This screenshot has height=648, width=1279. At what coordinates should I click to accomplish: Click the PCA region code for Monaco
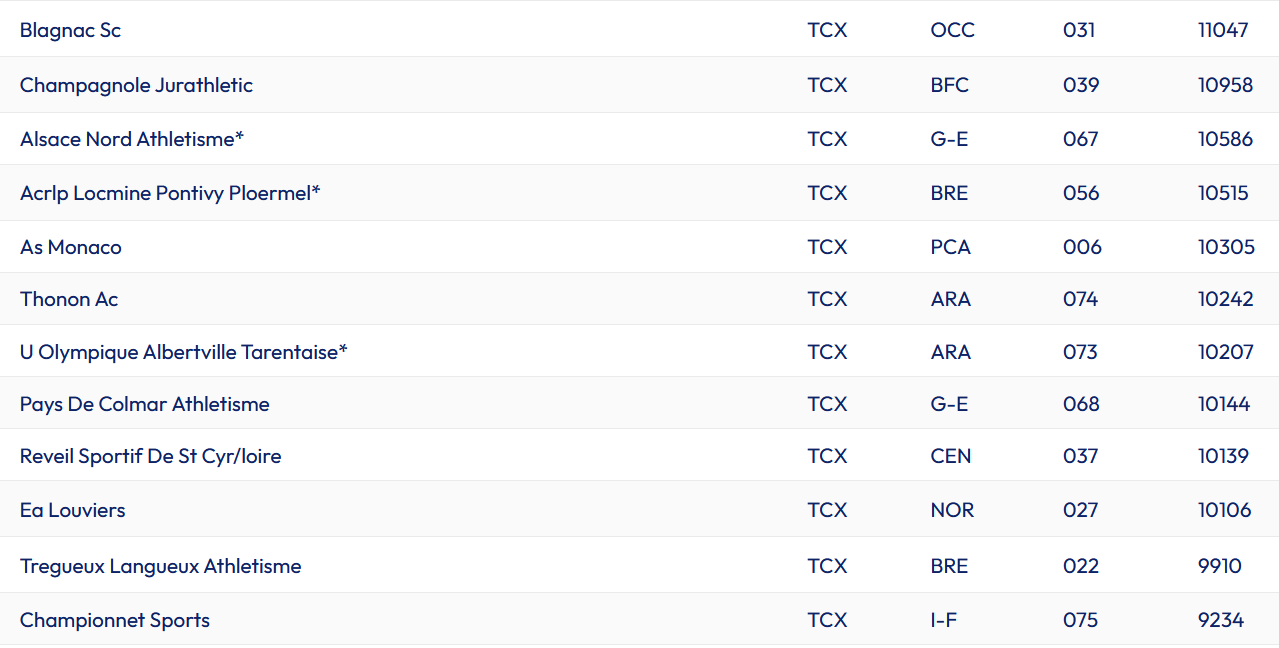[950, 247]
